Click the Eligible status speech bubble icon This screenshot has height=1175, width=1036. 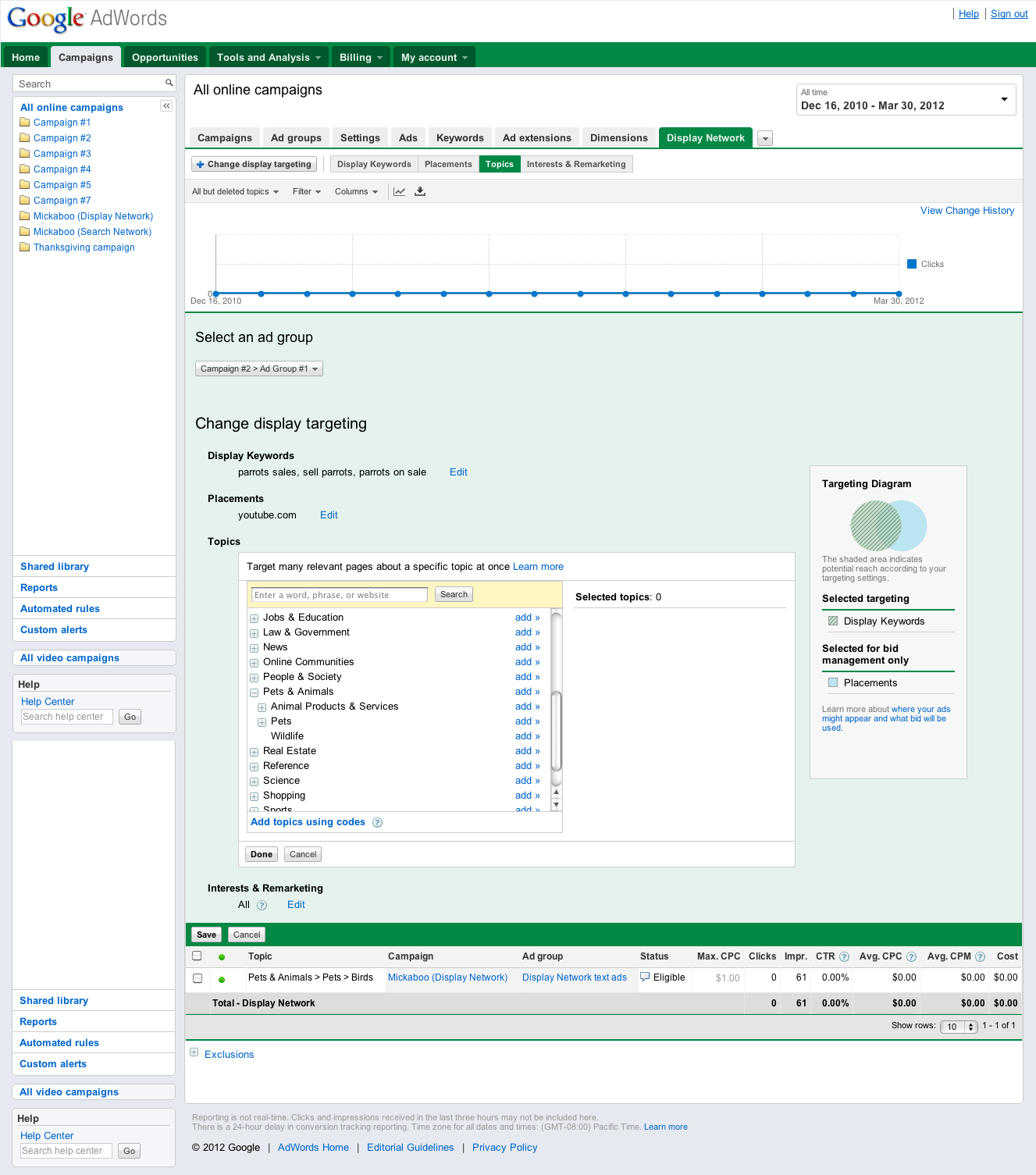coord(645,977)
